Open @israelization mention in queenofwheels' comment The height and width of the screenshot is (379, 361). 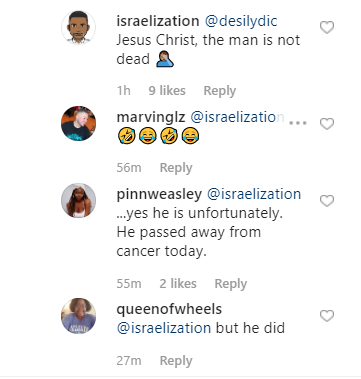[x=164, y=328]
